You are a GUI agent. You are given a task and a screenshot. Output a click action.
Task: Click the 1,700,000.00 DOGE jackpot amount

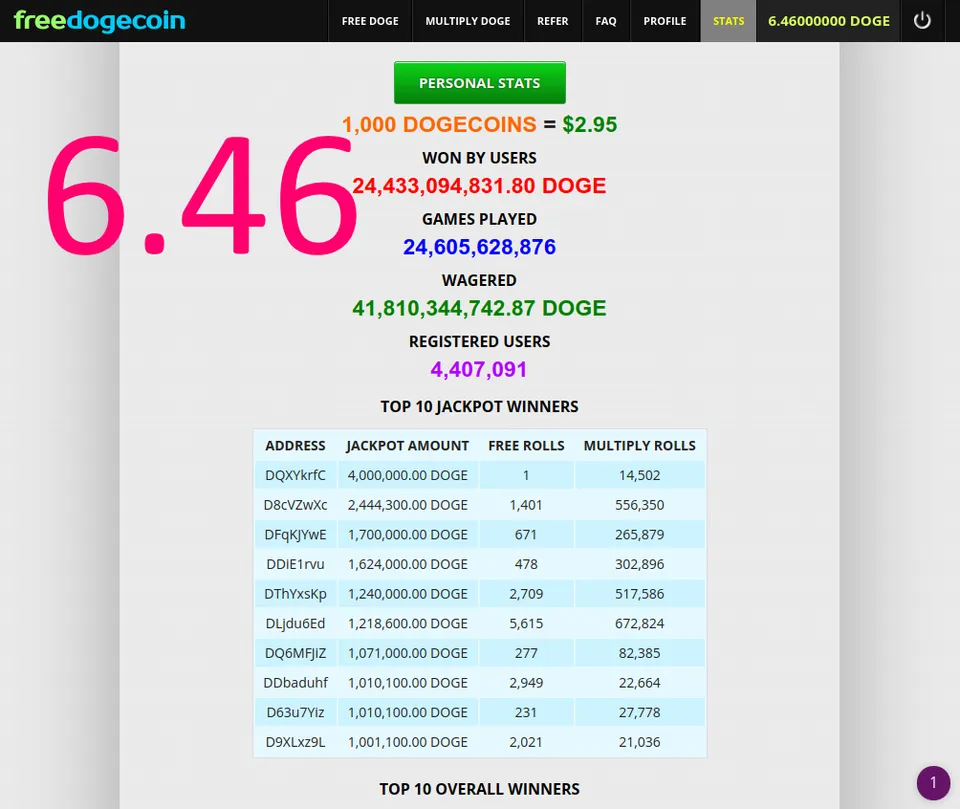coord(407,535)
